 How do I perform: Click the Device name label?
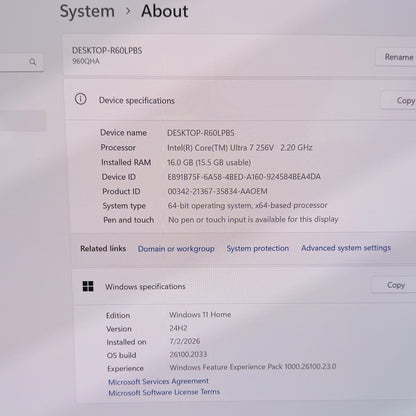[x=123, y=133]
